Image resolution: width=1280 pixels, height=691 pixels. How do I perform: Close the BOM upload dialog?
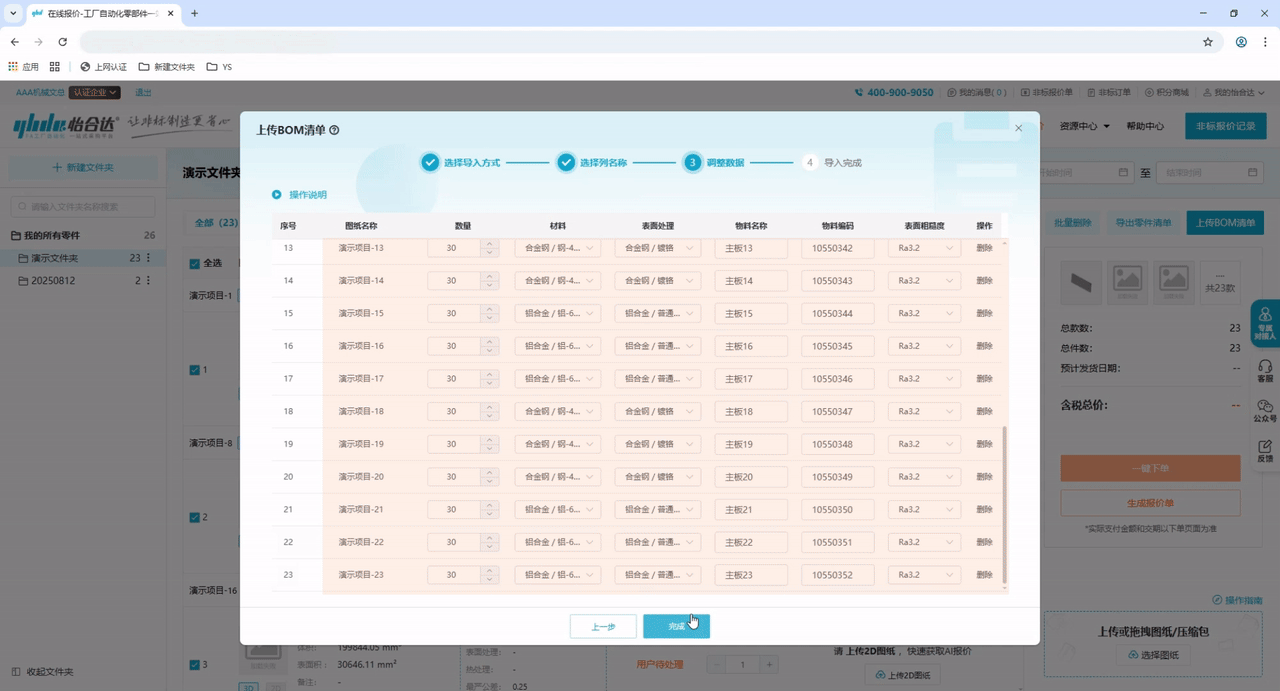pyautogui.click(x=1018, y=128)
